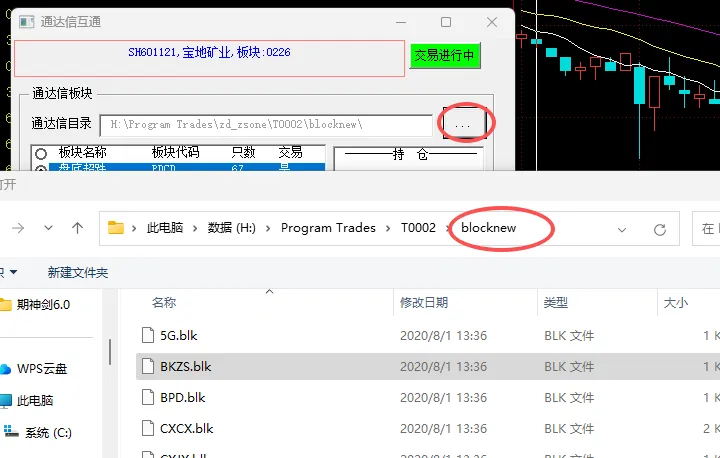
Task: Select the file BKZS.blk
Action: [x=186, y=367]
